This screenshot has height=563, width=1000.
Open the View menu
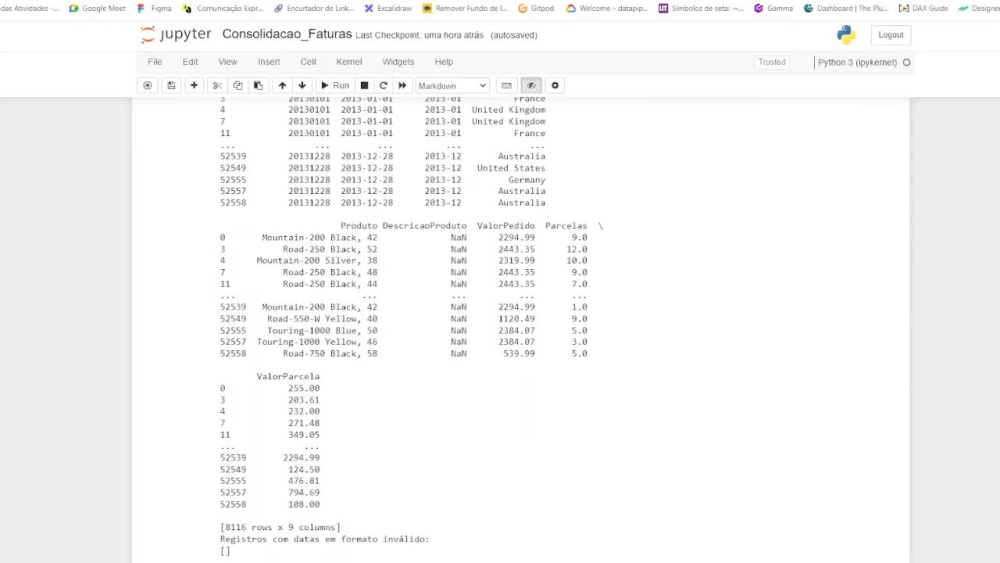(228, 62)
